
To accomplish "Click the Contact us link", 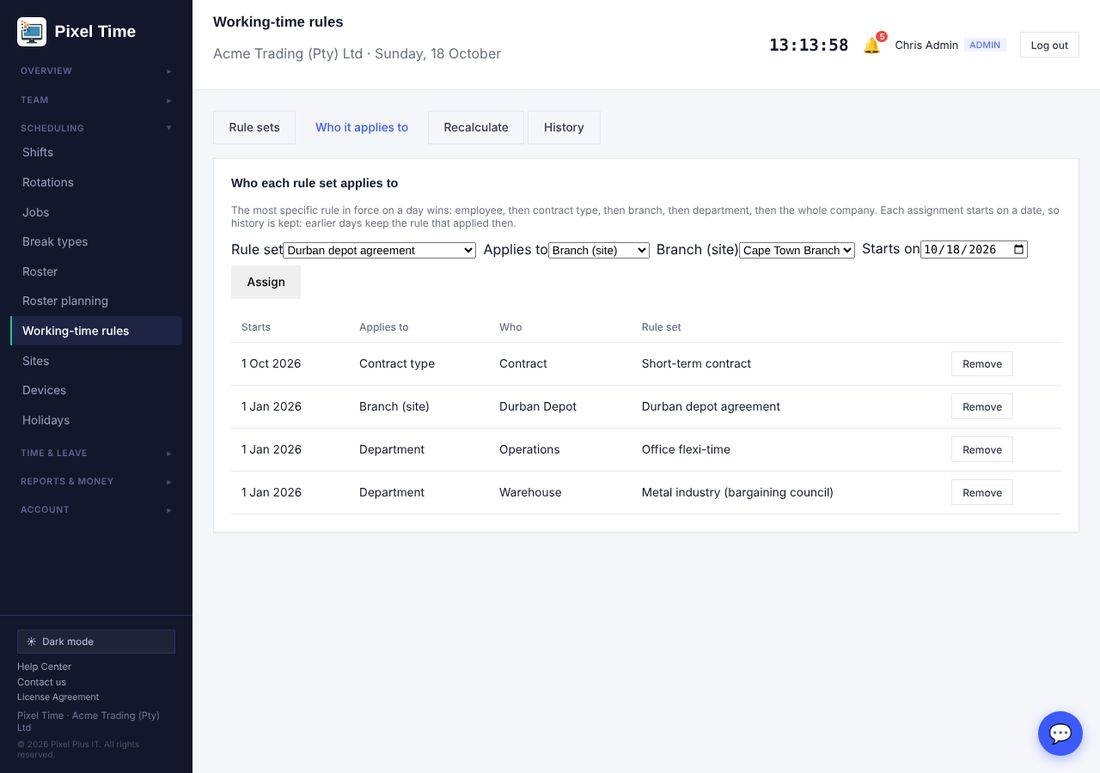I will click(x=41, y=682).
